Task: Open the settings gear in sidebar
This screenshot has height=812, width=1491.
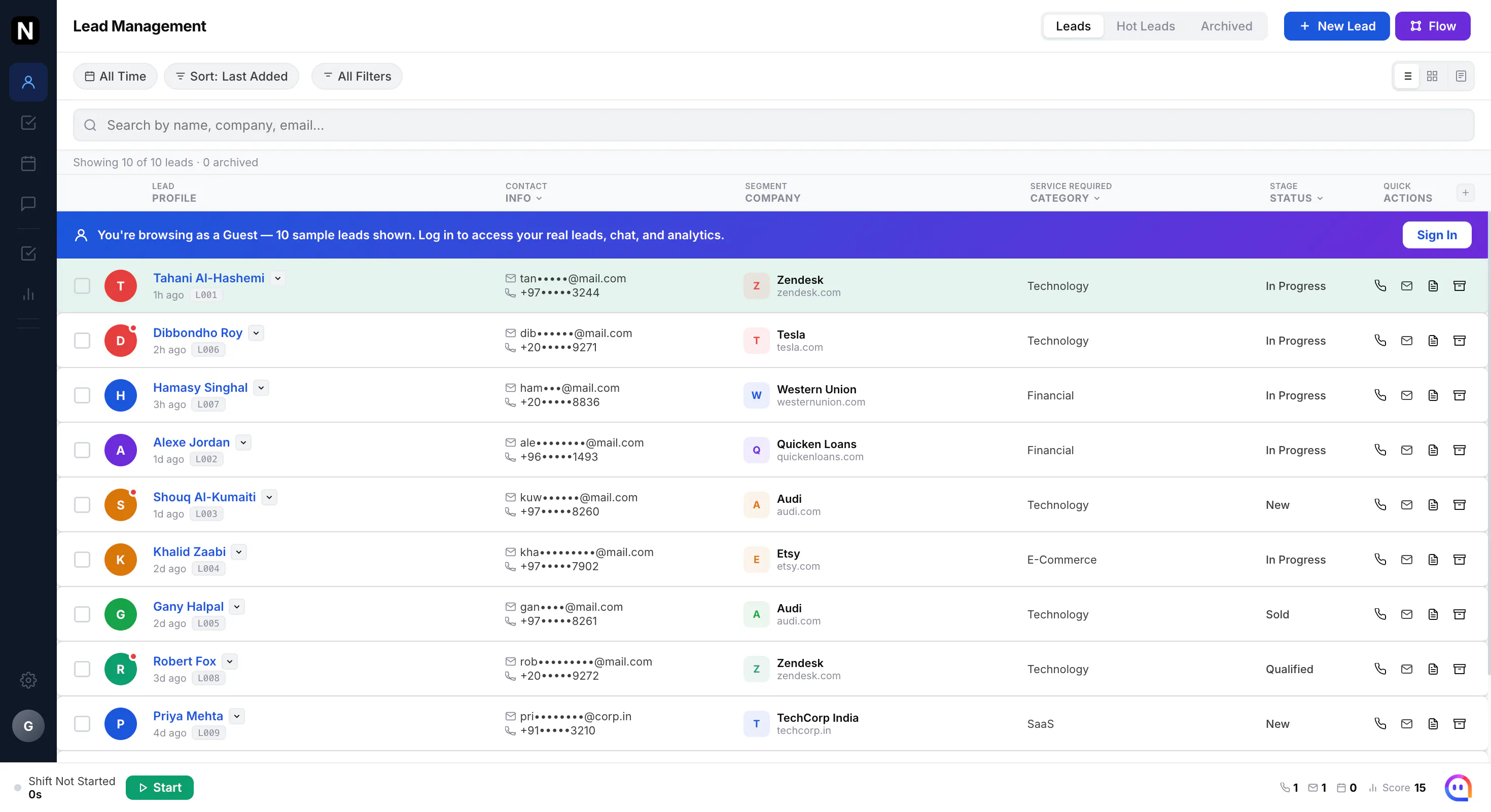Action: tap(28, 680)
